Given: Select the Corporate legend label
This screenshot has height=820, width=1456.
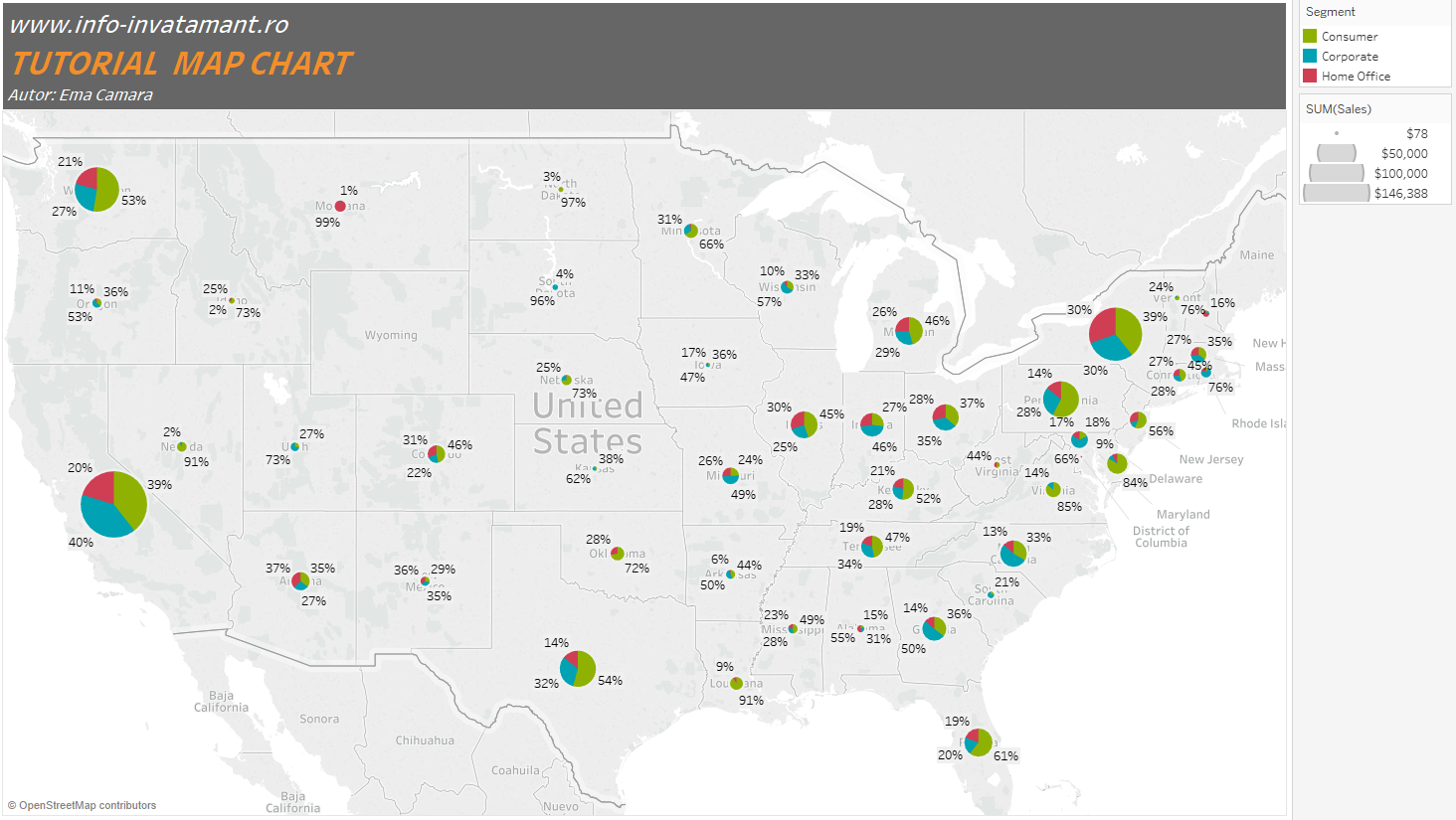Looking at the screenshot, I should 1350,57.
